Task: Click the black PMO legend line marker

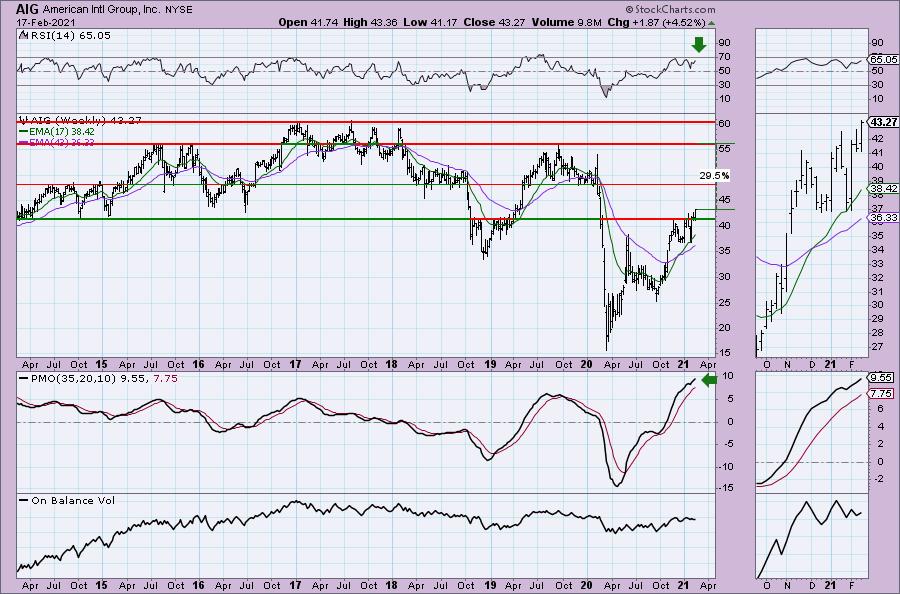Action: coord(23,379)
